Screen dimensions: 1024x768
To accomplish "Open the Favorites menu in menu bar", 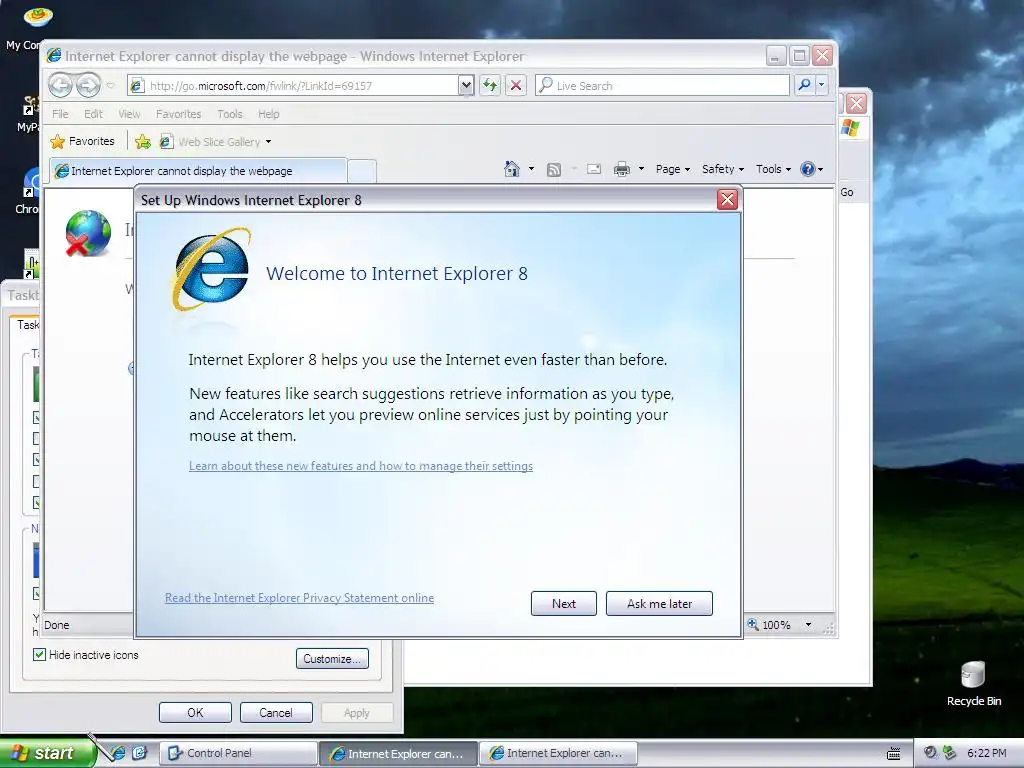I will pyautogui.click(x=178, y=114).
